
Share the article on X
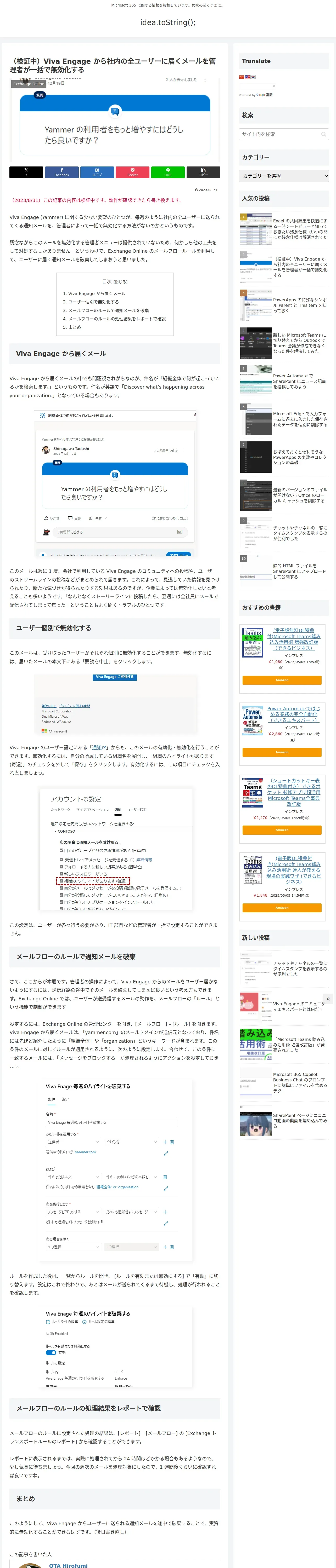pyautogui.click(x=26, y=172)
